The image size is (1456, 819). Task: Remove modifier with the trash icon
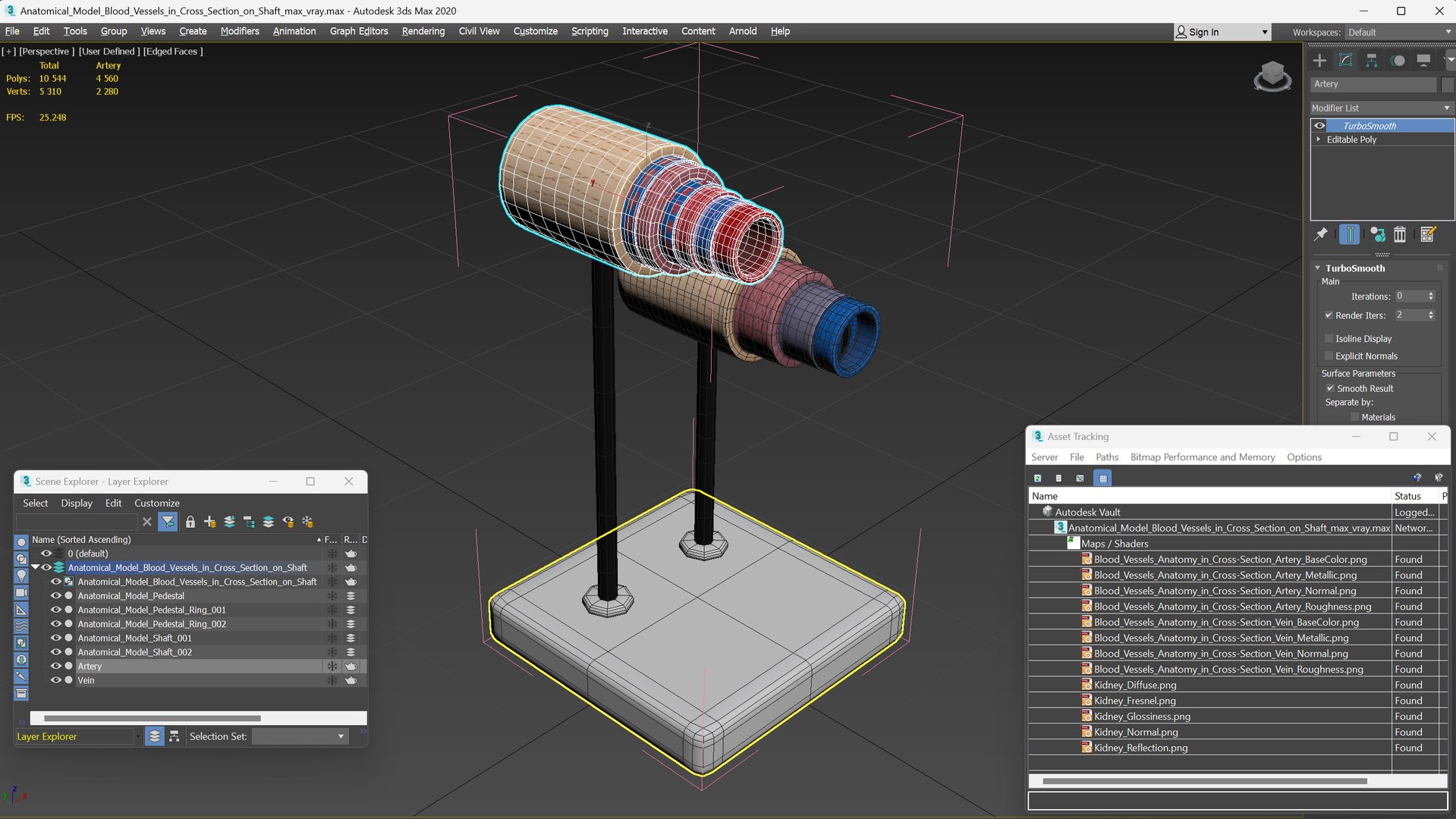coord(1400,234)
